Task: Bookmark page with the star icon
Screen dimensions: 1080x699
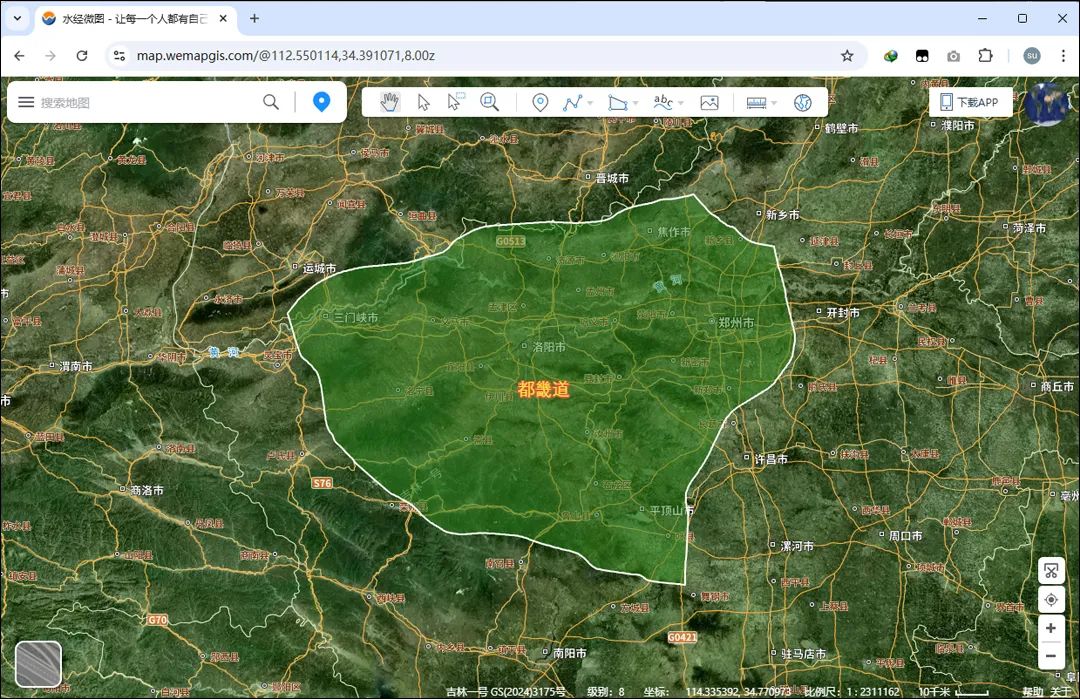Action: (x=847, y=56)
